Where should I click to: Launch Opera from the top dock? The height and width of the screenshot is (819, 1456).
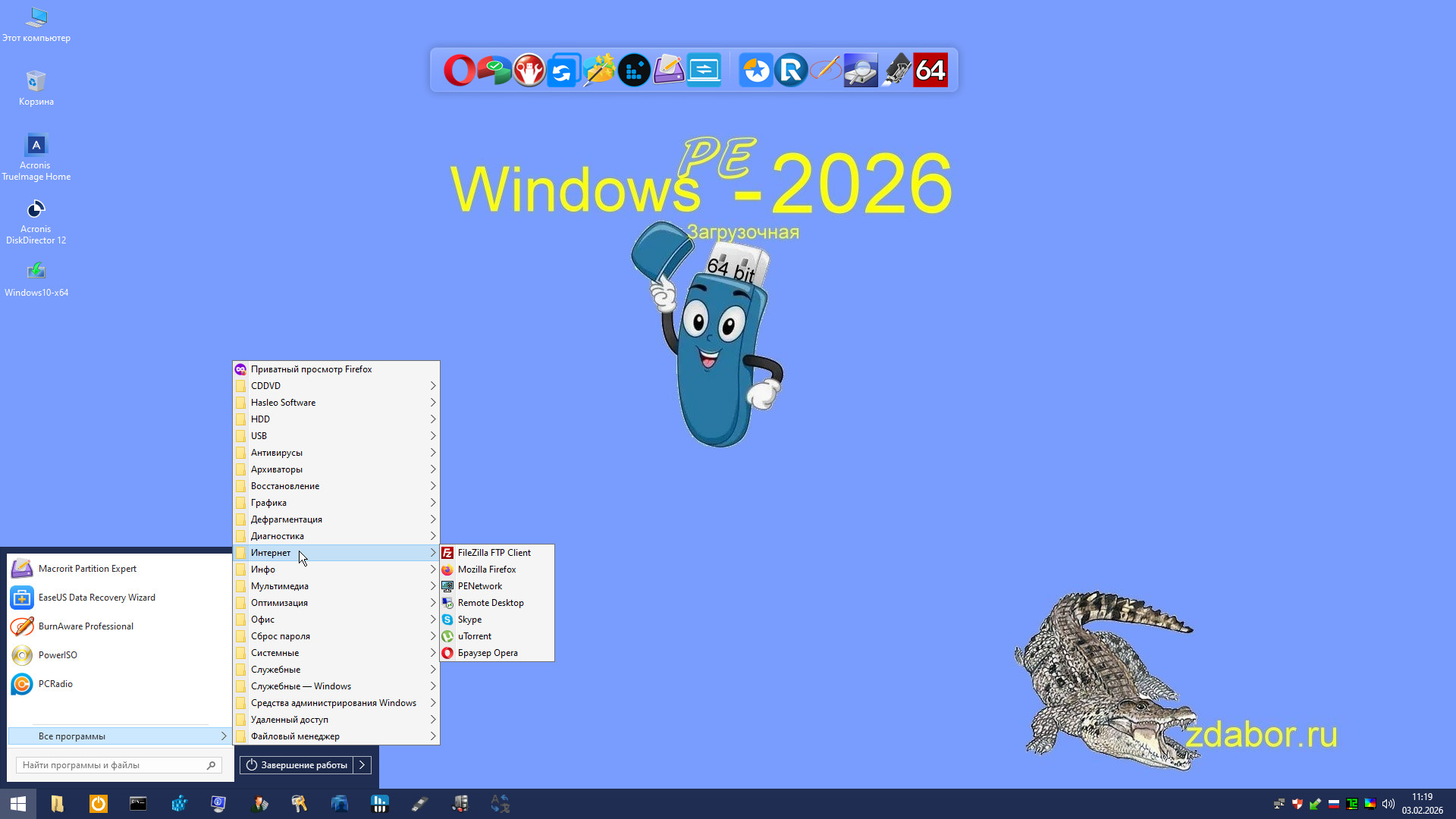(x=459, y=71)
